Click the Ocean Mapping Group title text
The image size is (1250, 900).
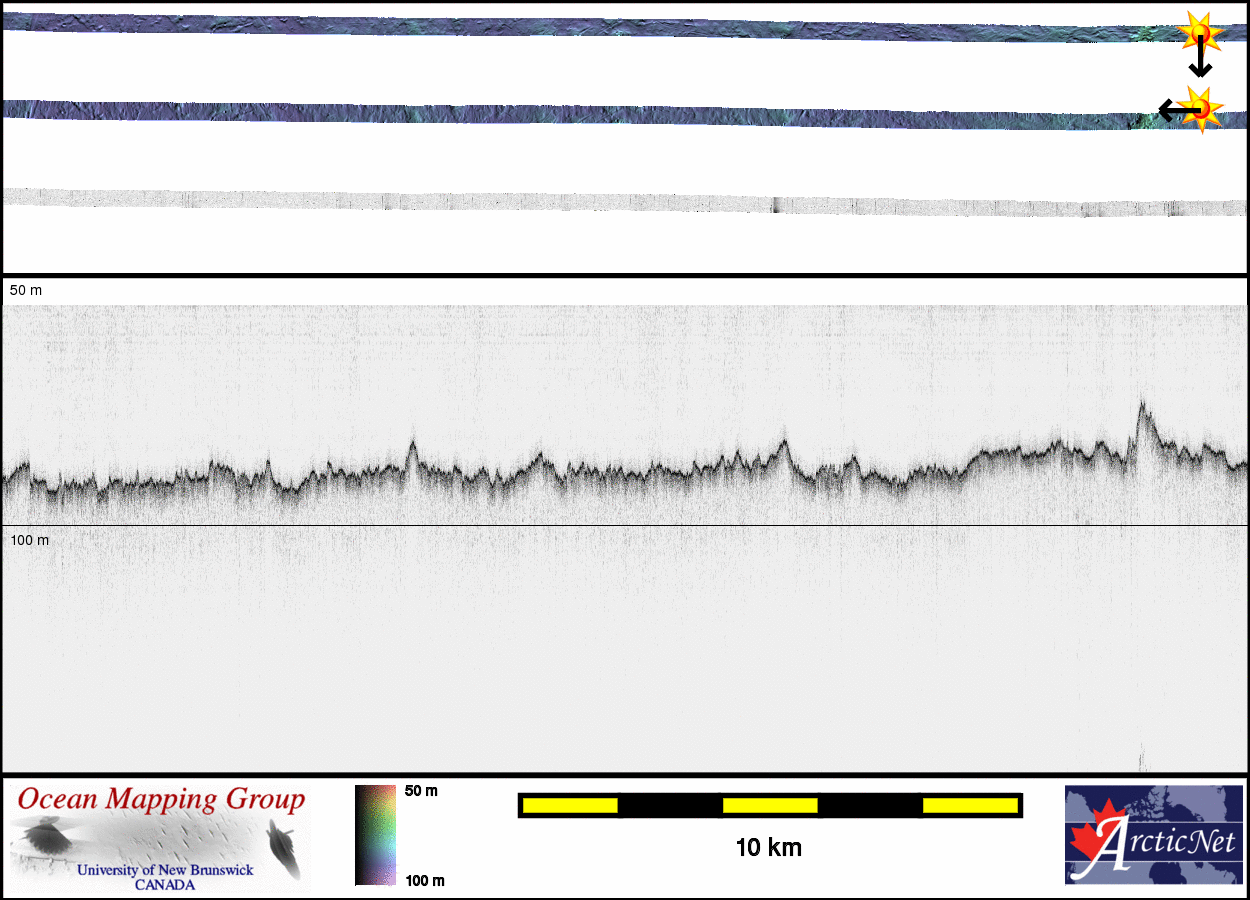coord(161,800)
